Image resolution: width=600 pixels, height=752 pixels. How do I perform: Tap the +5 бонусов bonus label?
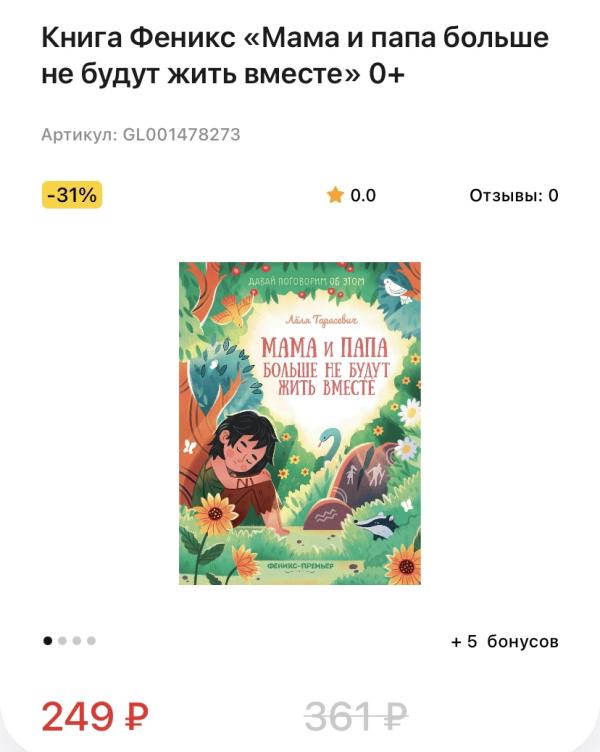(505, 641)
